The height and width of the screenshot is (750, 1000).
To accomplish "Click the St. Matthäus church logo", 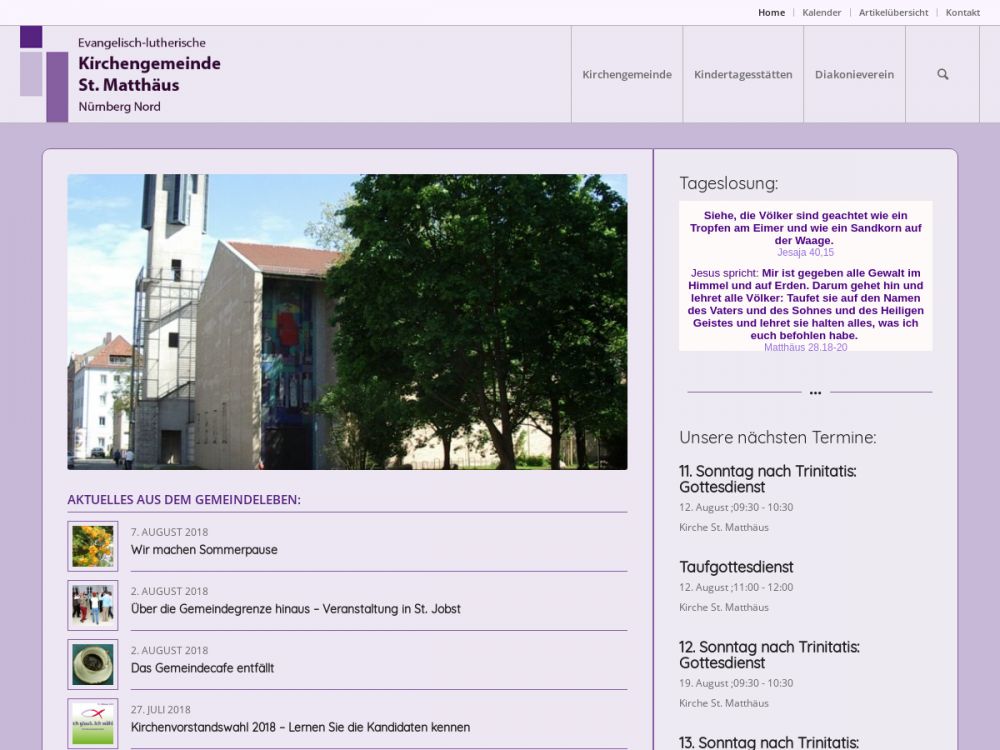I will pos(121,74).
